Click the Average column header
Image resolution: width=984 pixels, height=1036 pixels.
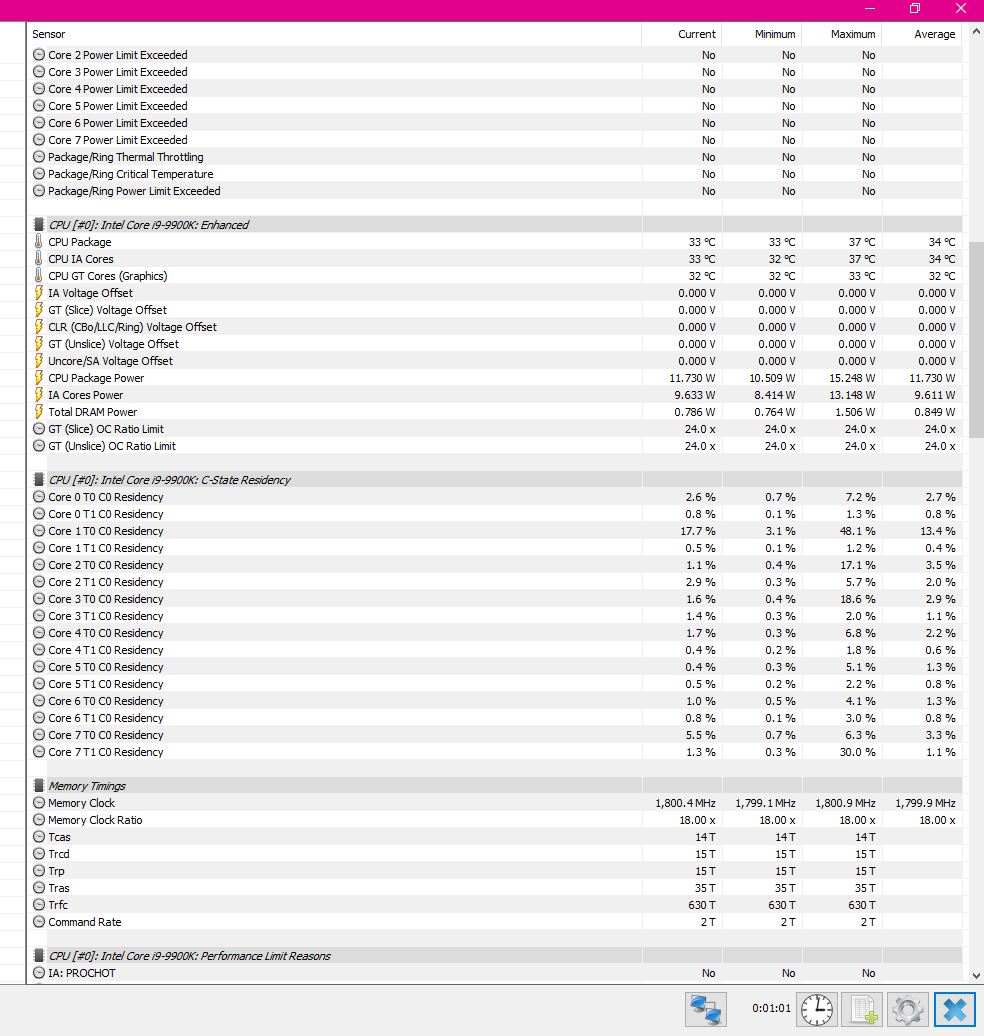[x=922, y=34]
